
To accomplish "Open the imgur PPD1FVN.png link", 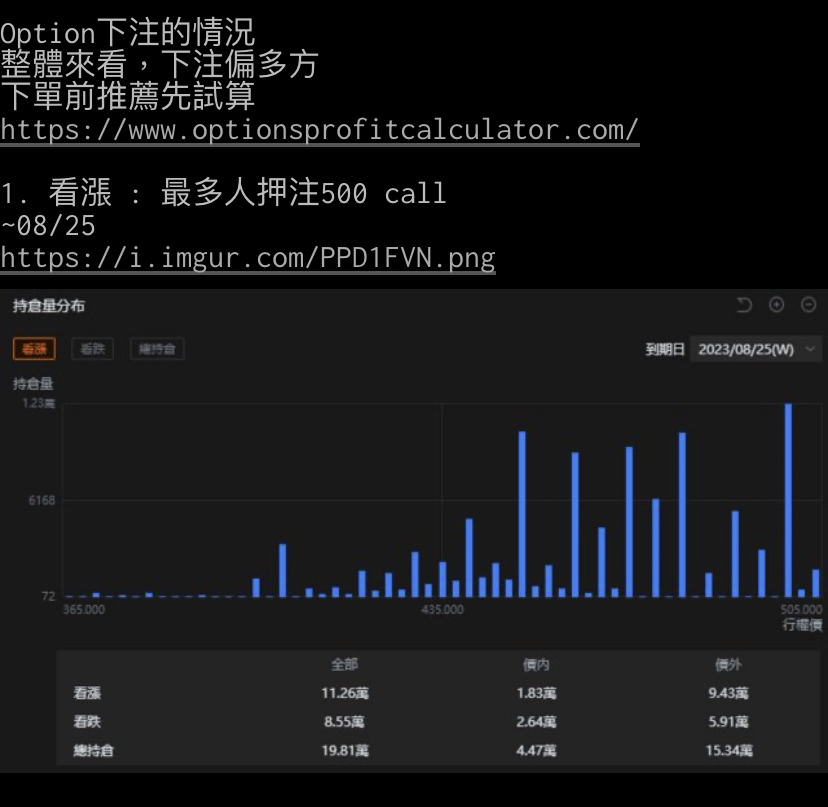I will click(247, 258).
